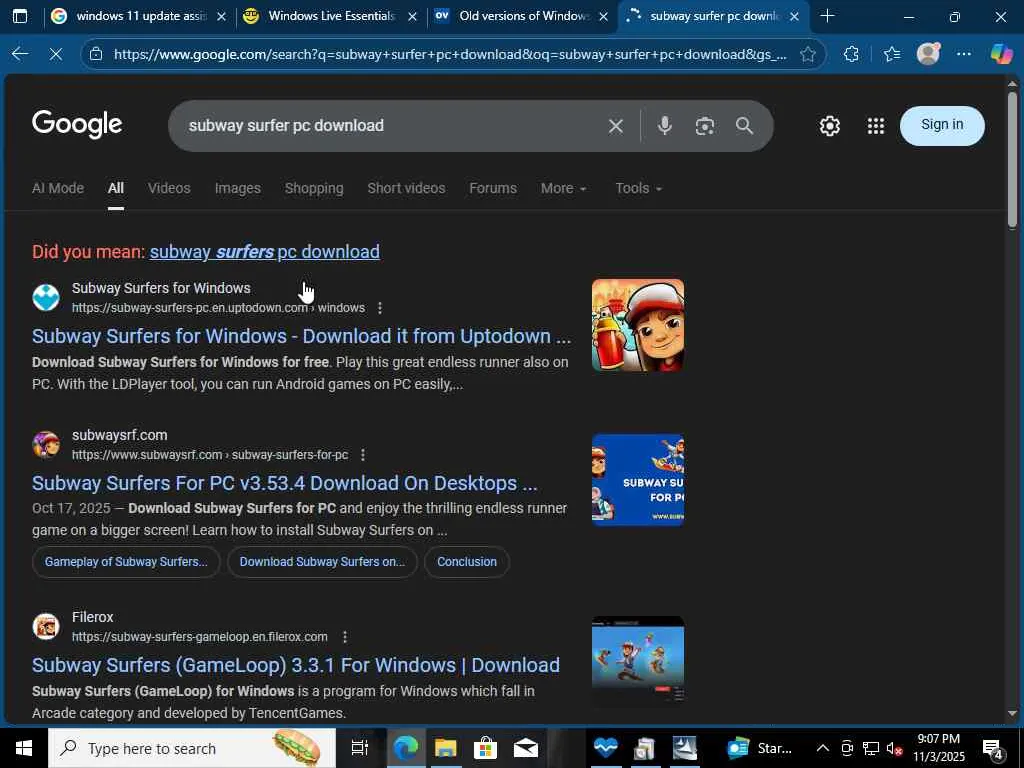Click the Conclusion sitelink chip

tap(467, 562)
